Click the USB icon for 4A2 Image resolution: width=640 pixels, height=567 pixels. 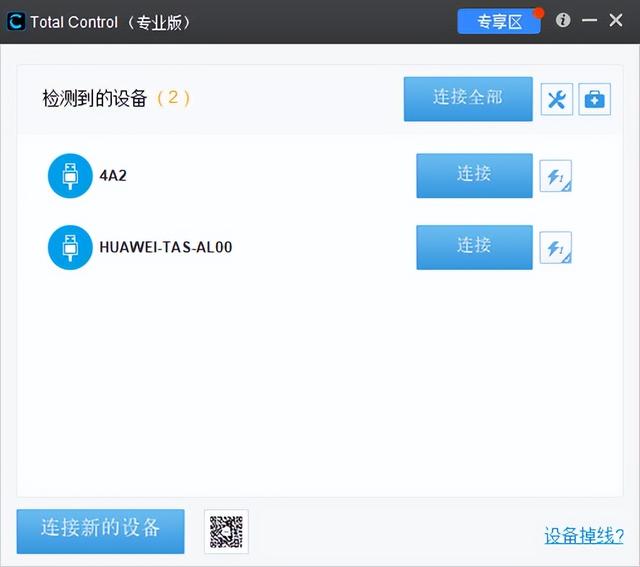[x=70, y=176]
